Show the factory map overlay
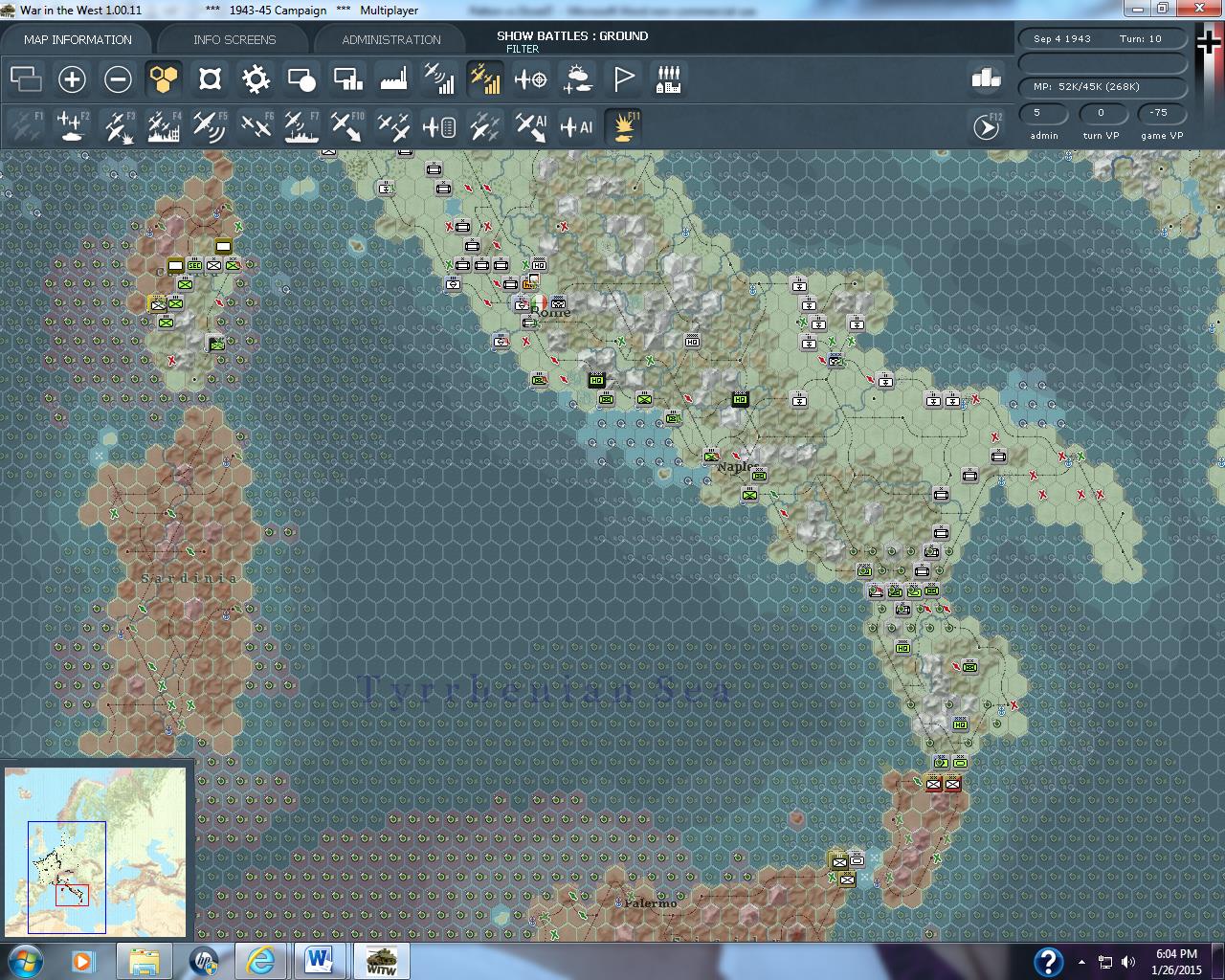 (x=393, y=79)
